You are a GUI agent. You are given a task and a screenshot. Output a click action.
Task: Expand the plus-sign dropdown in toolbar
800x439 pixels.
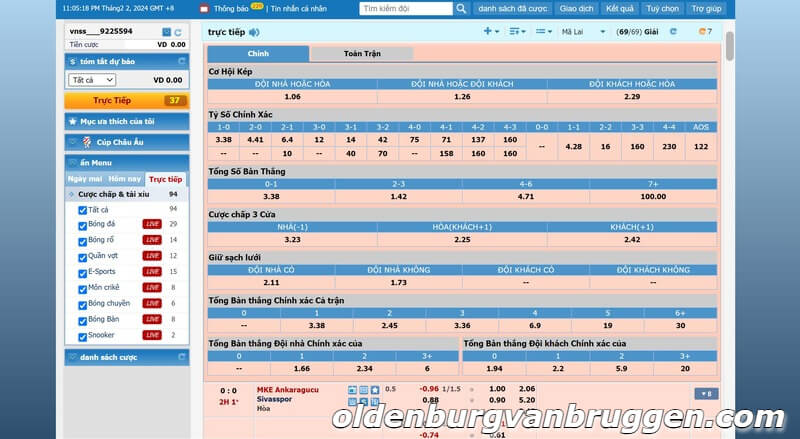coord(491,32)
